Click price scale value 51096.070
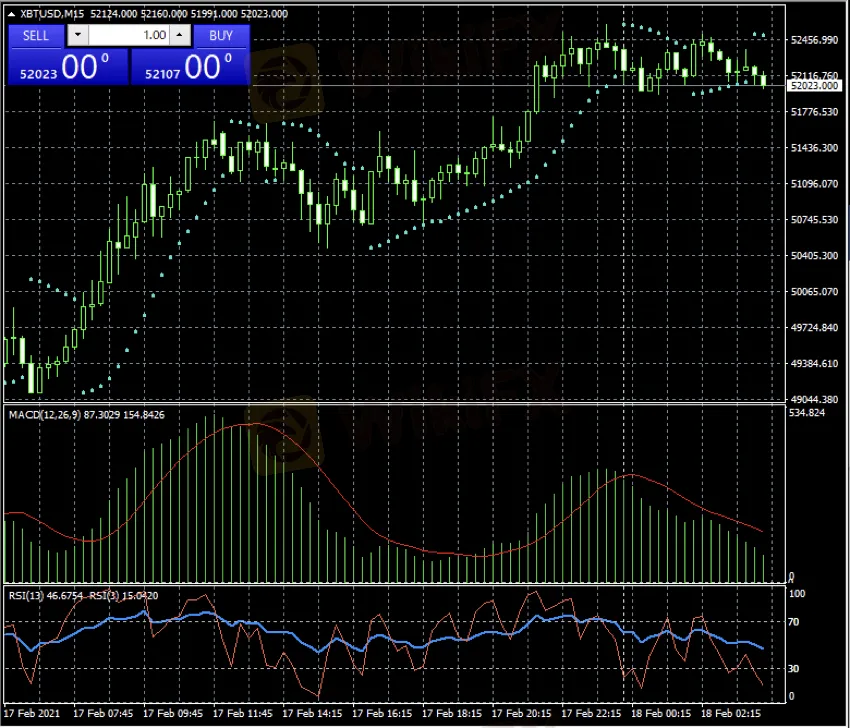 coord(815,184)
